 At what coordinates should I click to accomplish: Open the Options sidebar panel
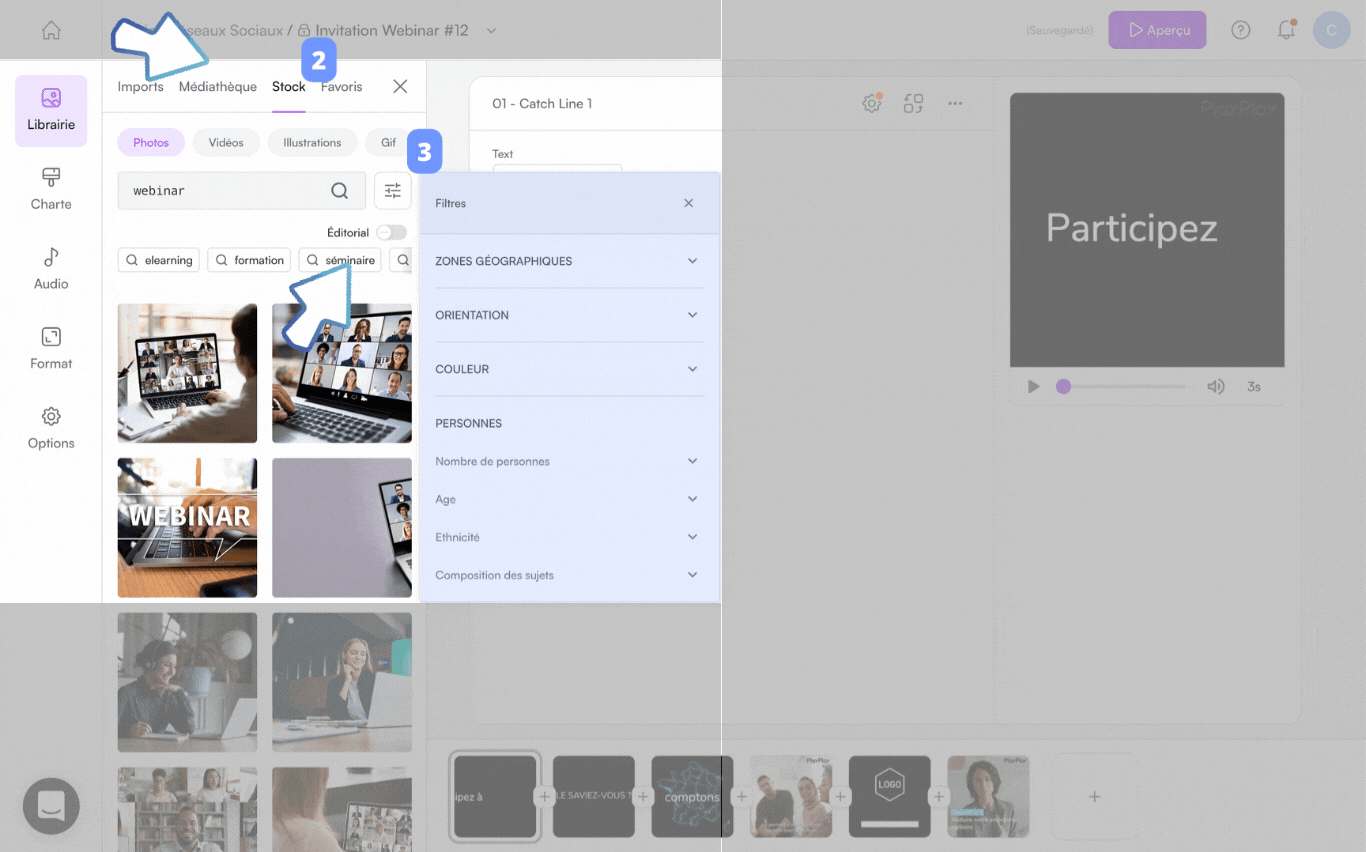coord(51,428)
